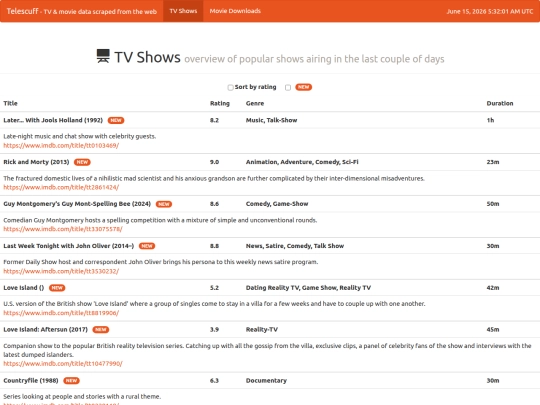Follow the IMDb link tt33075578 for Guy Mont-Spelling Bee
Image resolution: width=540 pixels, height=405 pixels.
pos(63,229)
